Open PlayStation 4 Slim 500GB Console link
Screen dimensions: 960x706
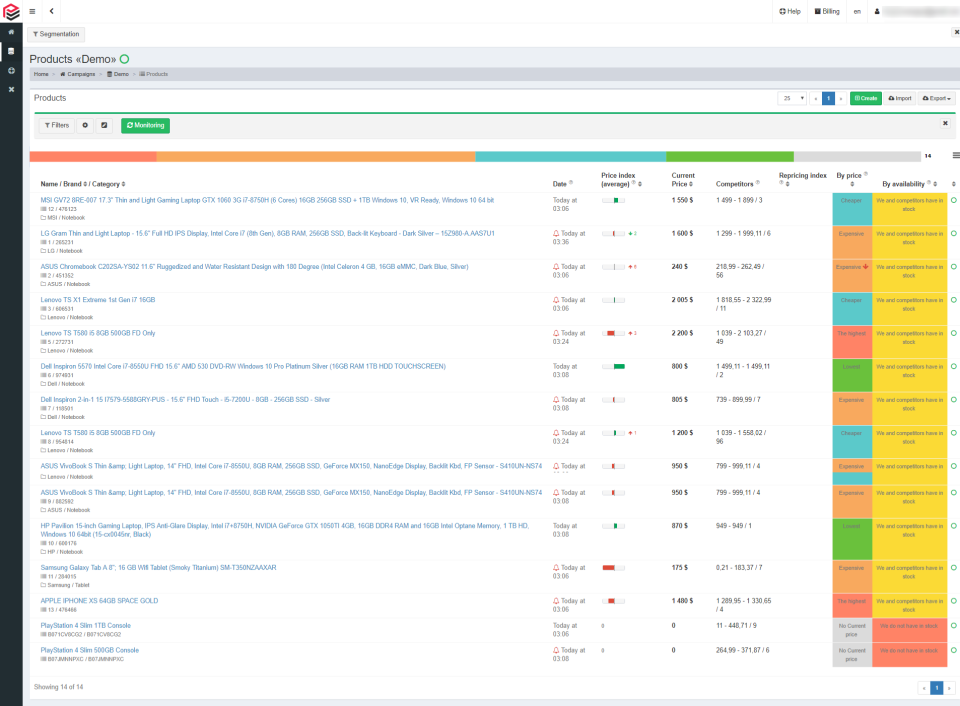(89, 650)
